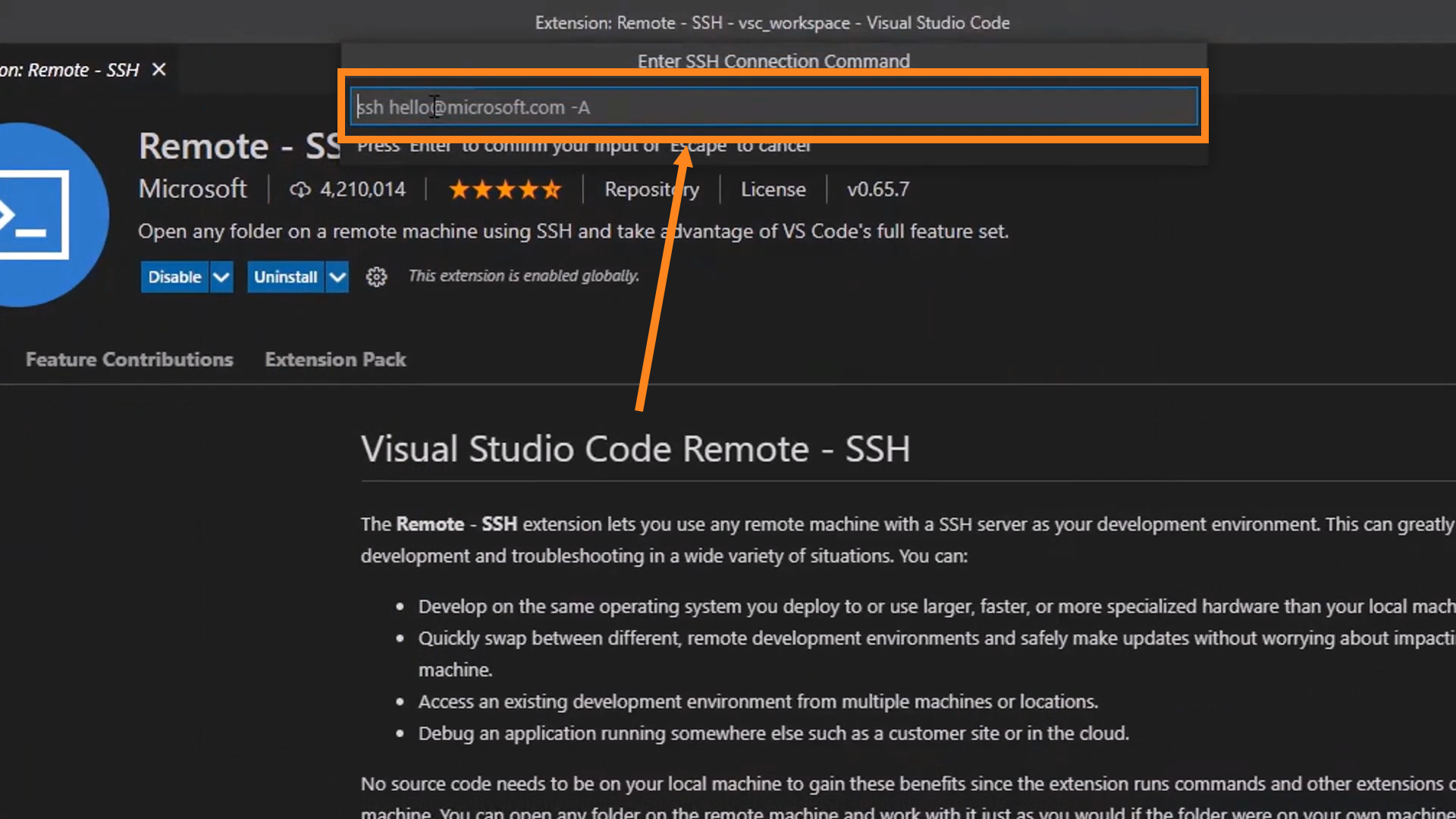Open the extension manage gear icon
This screenshot has height=819, width=1456.
(x=376, y=277)
